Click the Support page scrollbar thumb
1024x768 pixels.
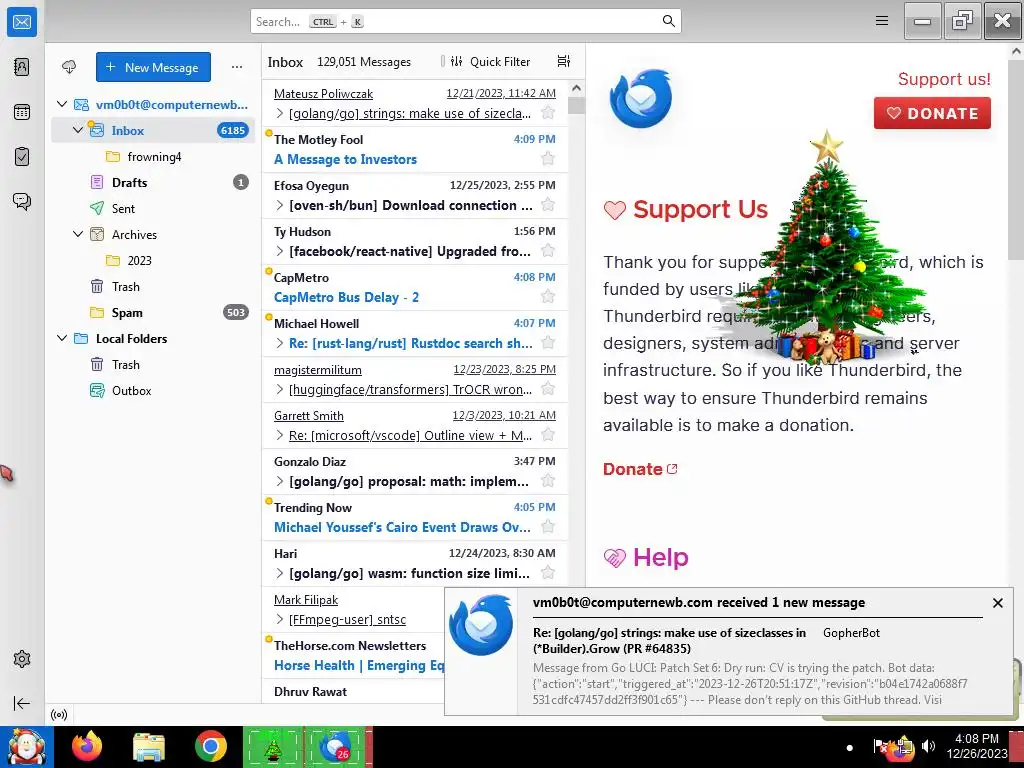tap(1017, 159)
